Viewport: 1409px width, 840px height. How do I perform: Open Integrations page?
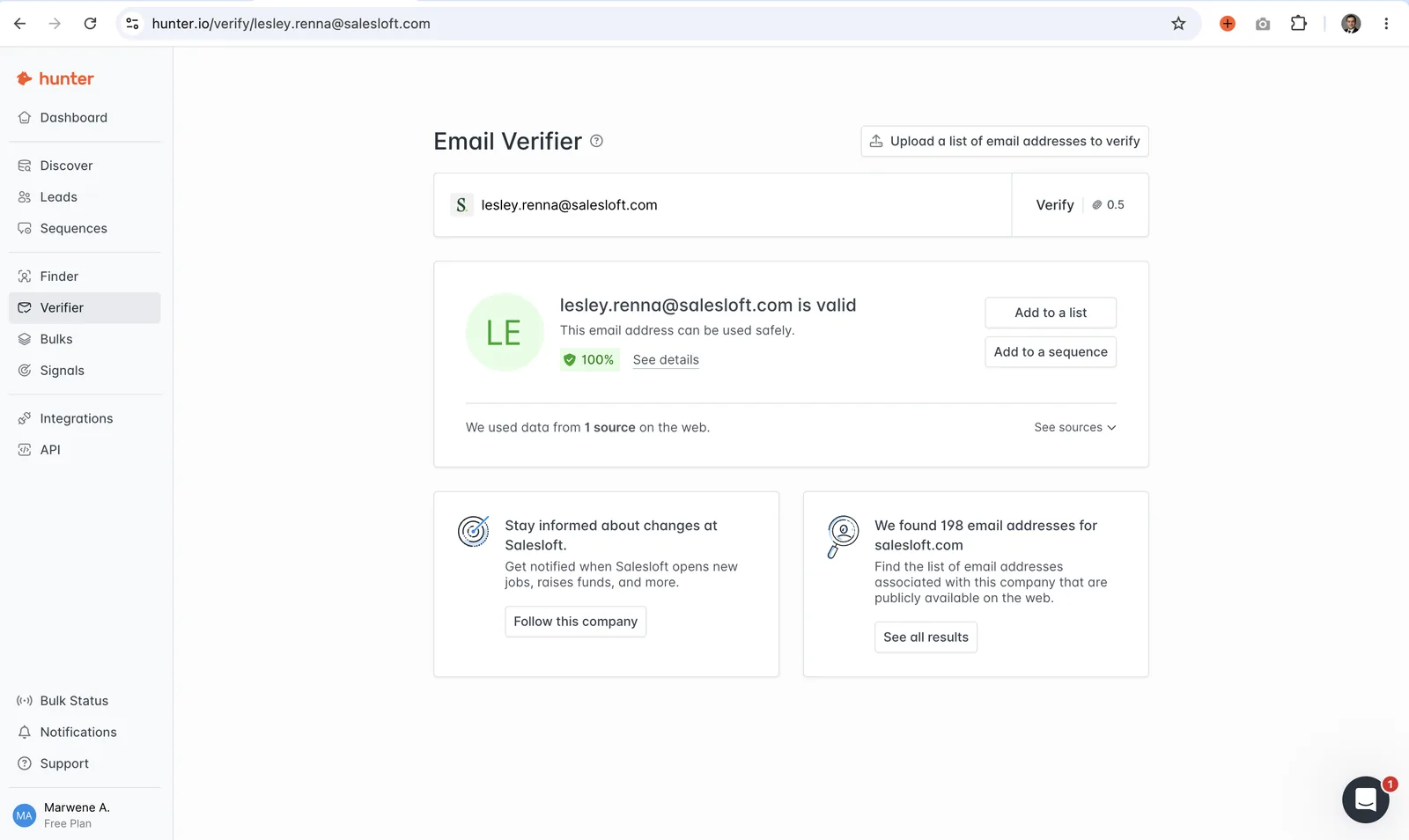85,419
